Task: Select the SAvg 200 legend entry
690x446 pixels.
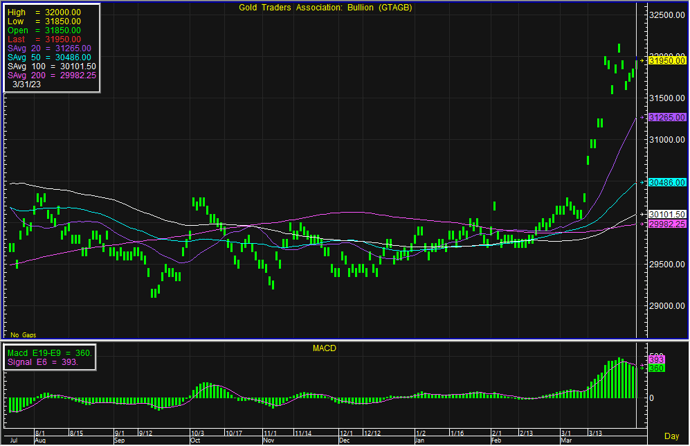Action: pyautogui.click(x=39, y=75)
